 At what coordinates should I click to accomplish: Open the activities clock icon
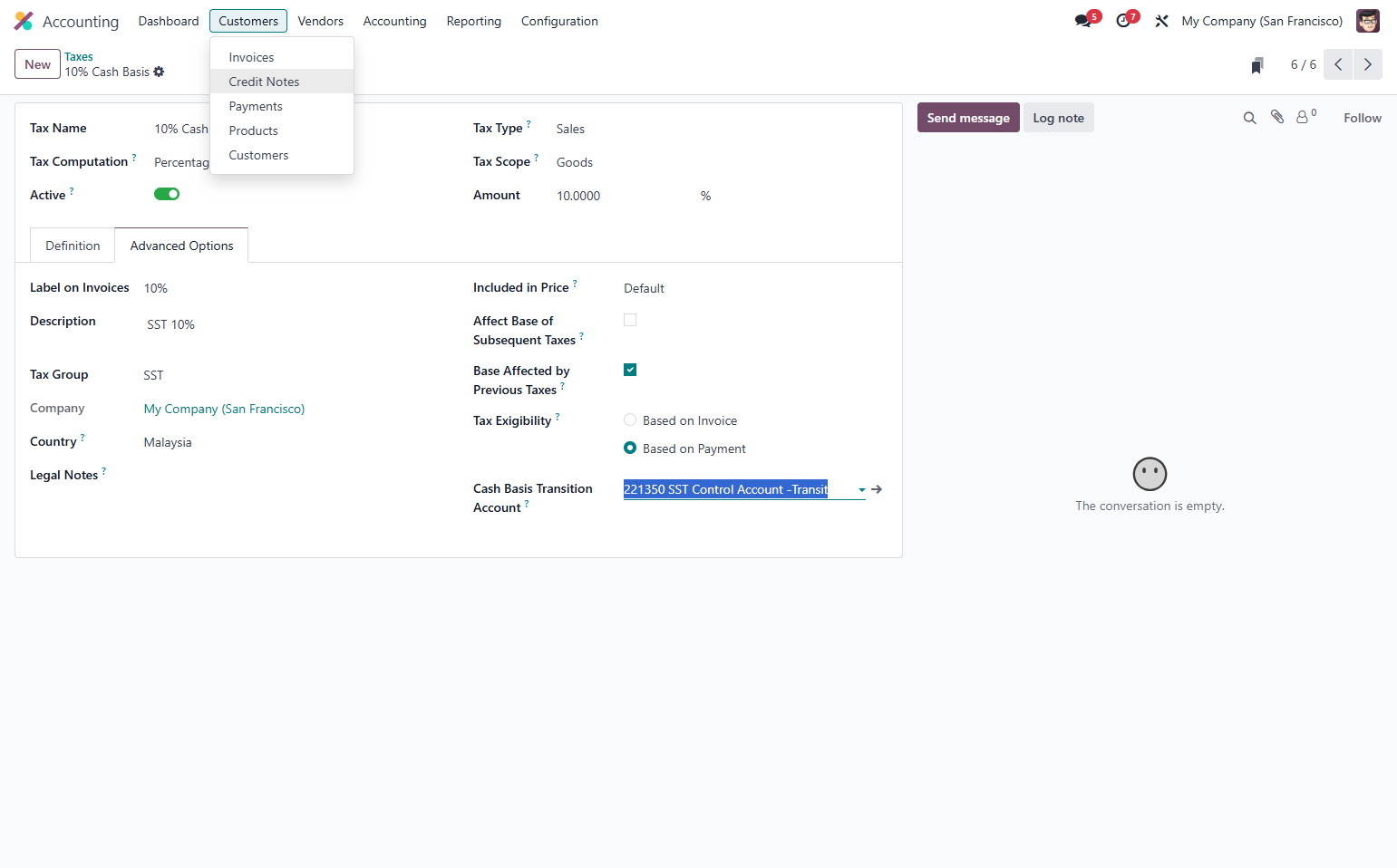click(1125, 20)
